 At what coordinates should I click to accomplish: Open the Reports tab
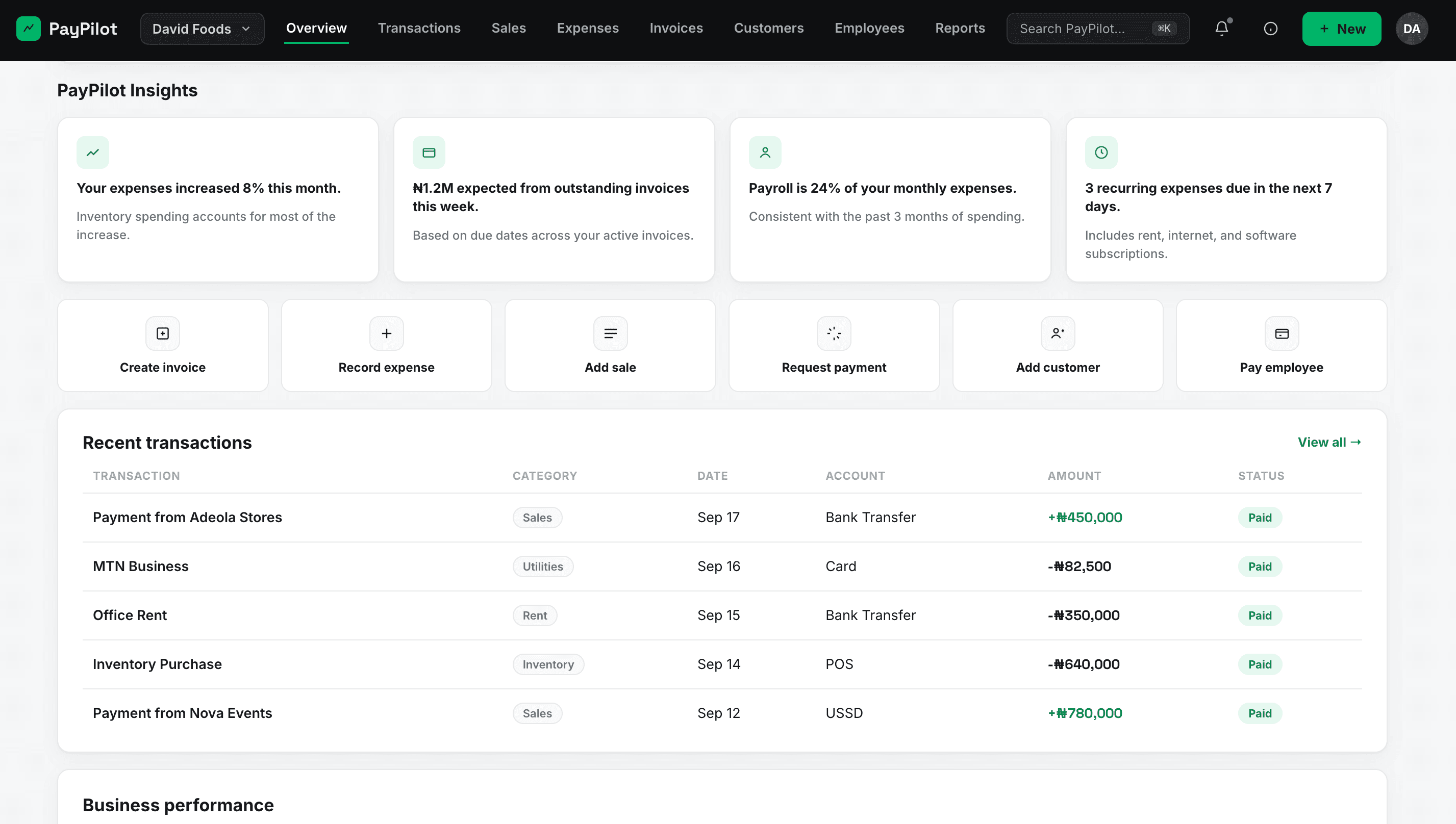[x=960, y=28]
